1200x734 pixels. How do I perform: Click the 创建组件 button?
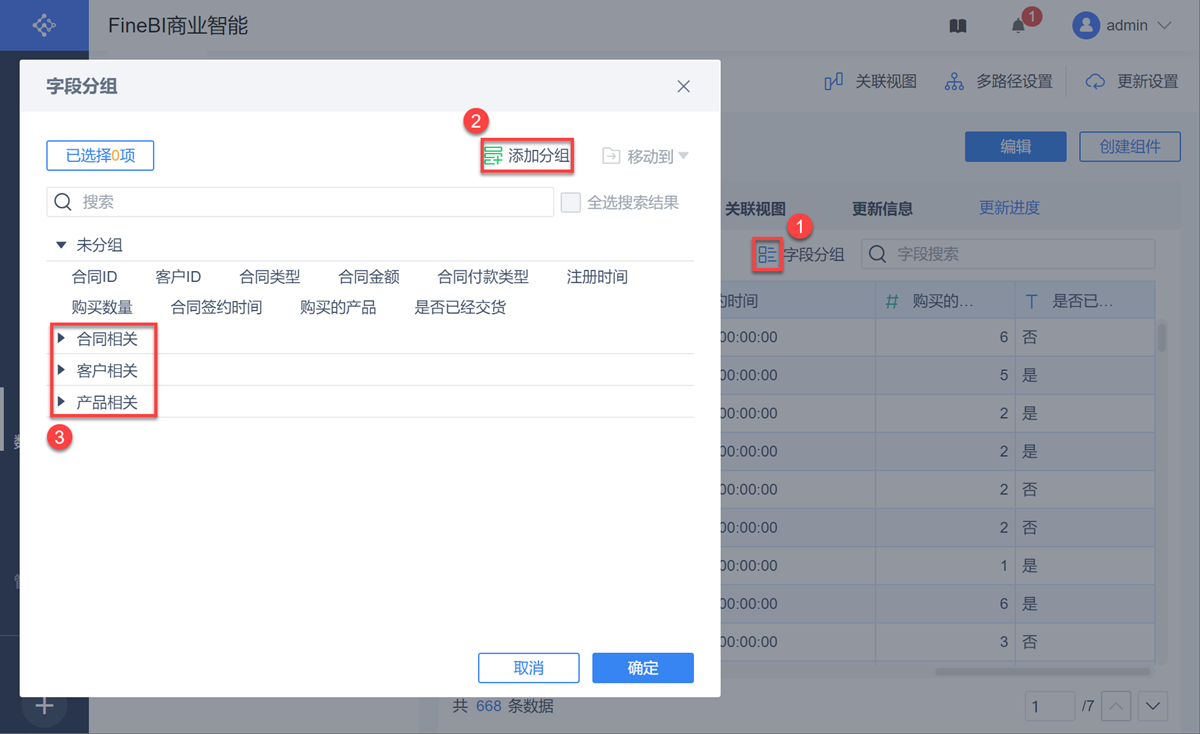(x=1130, y=146)
